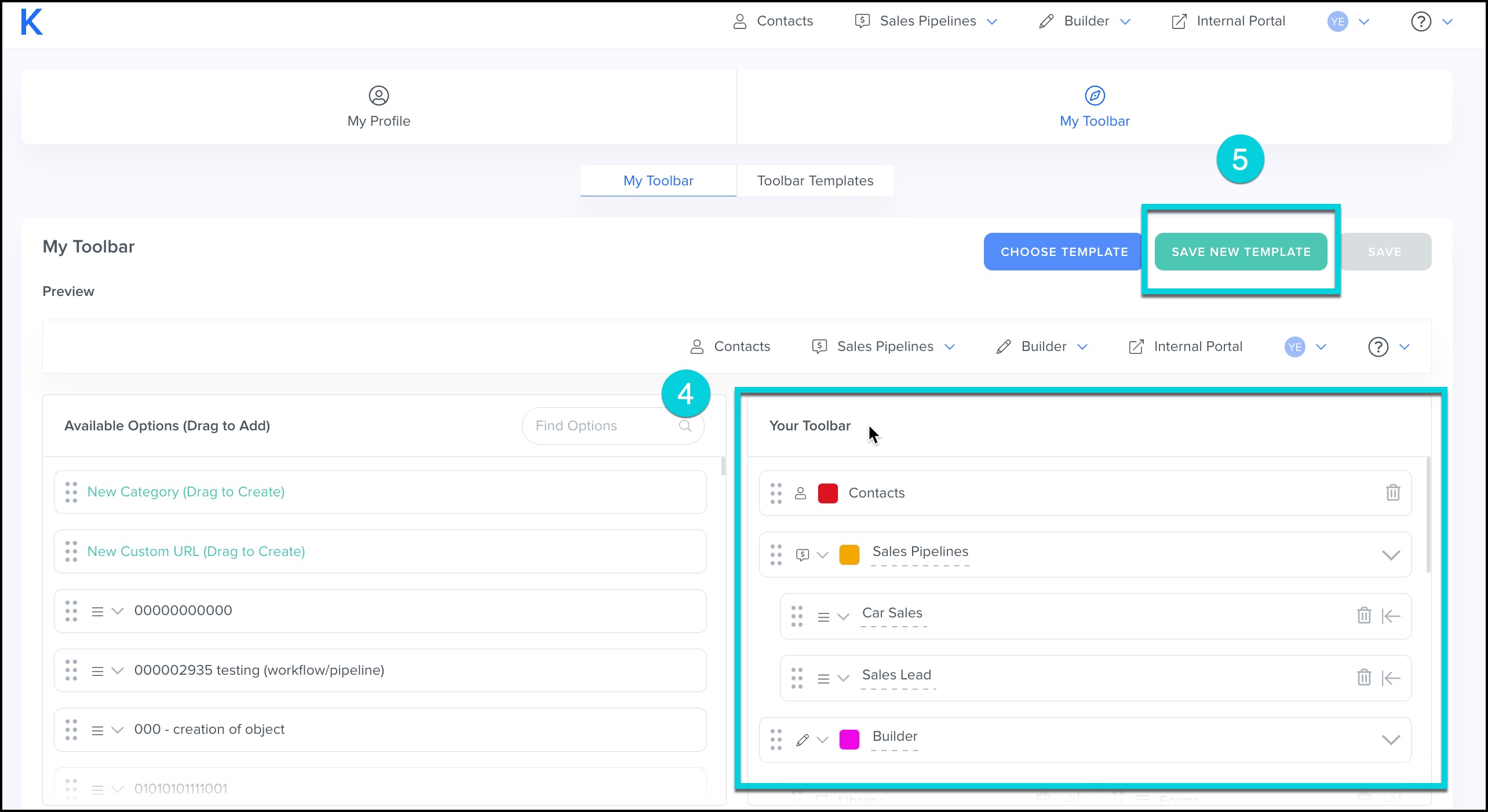Image resolution: width=1488 pixels, height=812 pixels.
Task: Click trash icon on Car Sales row
Action: [1363, 615]
